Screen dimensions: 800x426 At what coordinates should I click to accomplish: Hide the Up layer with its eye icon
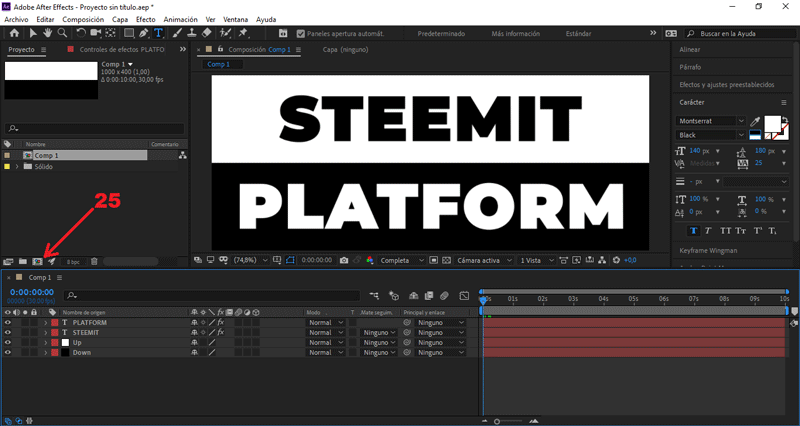point(8,342)
